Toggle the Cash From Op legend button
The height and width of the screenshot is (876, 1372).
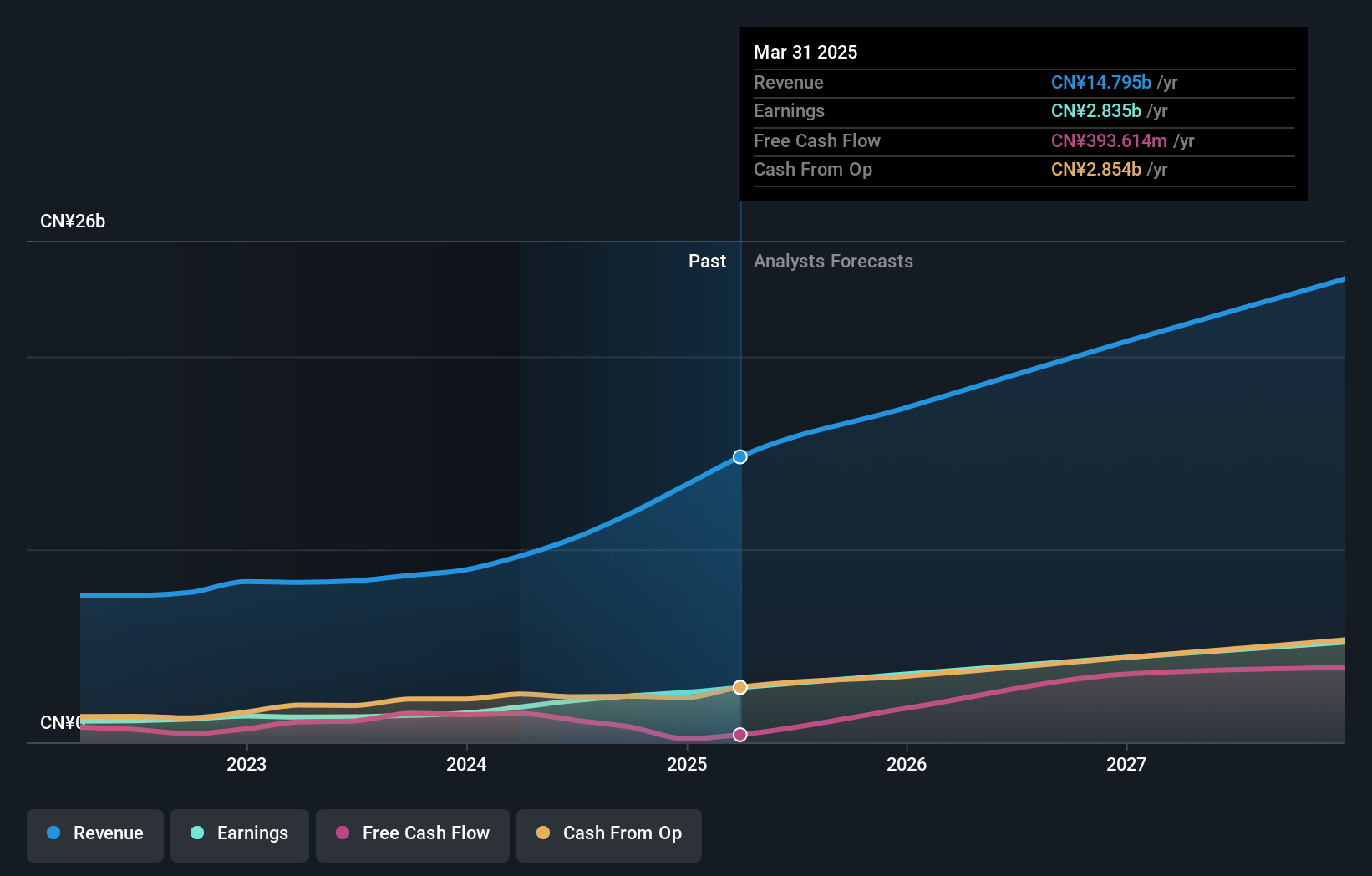[609, 835]
